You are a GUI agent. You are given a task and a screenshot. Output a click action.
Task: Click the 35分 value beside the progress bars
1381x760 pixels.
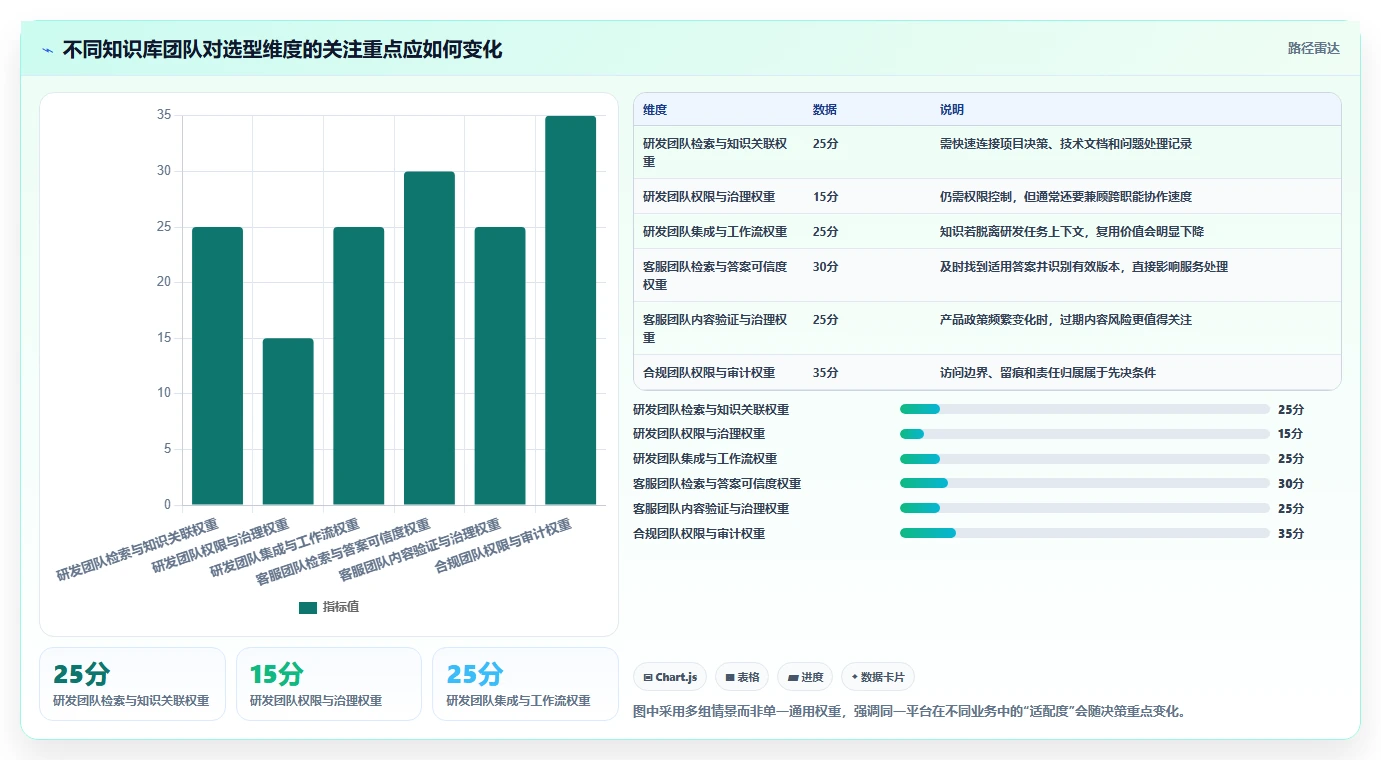(1291, 534)
